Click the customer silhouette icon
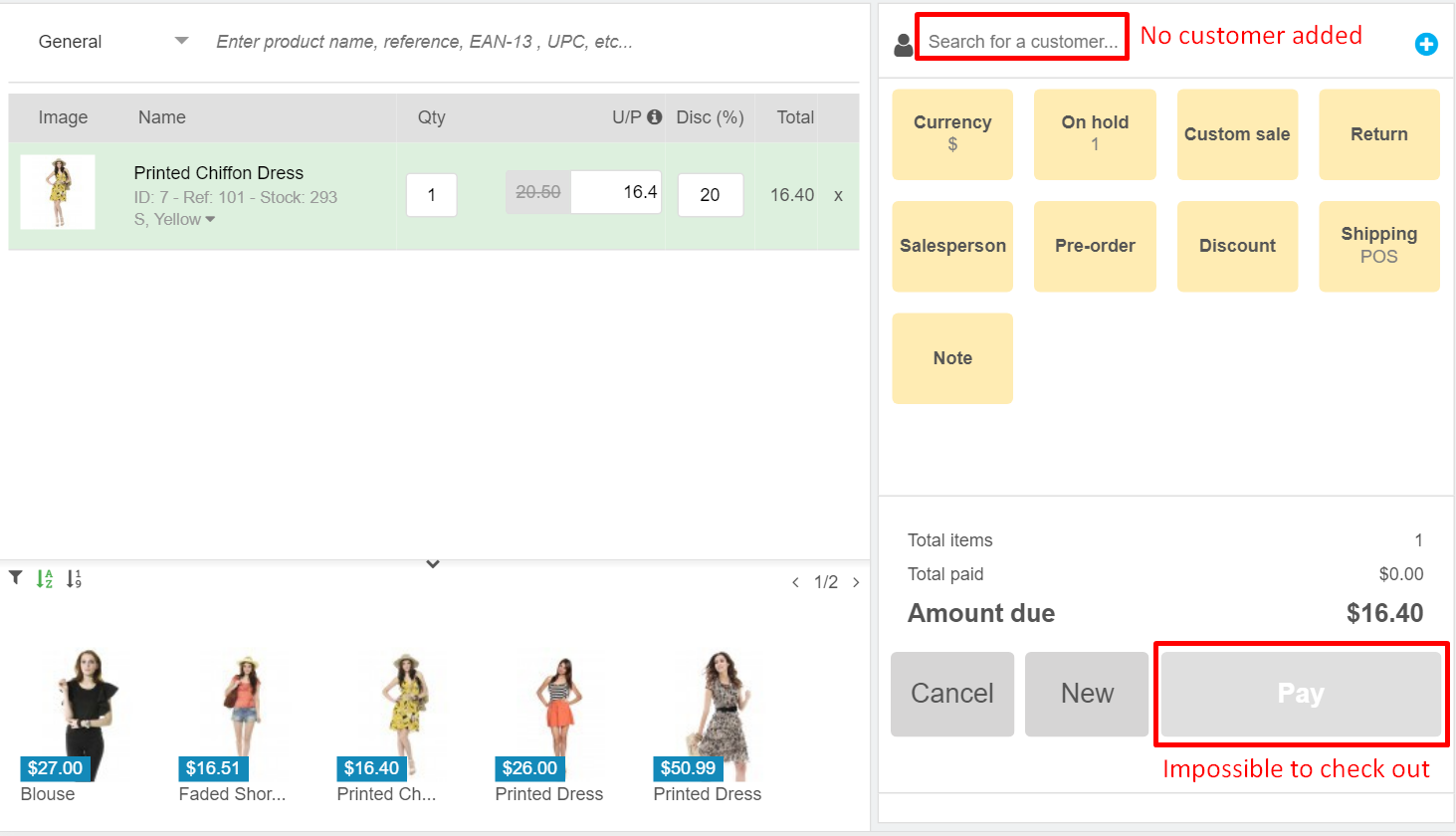Viewport: 1456px width, 836px height. point(903,43)
